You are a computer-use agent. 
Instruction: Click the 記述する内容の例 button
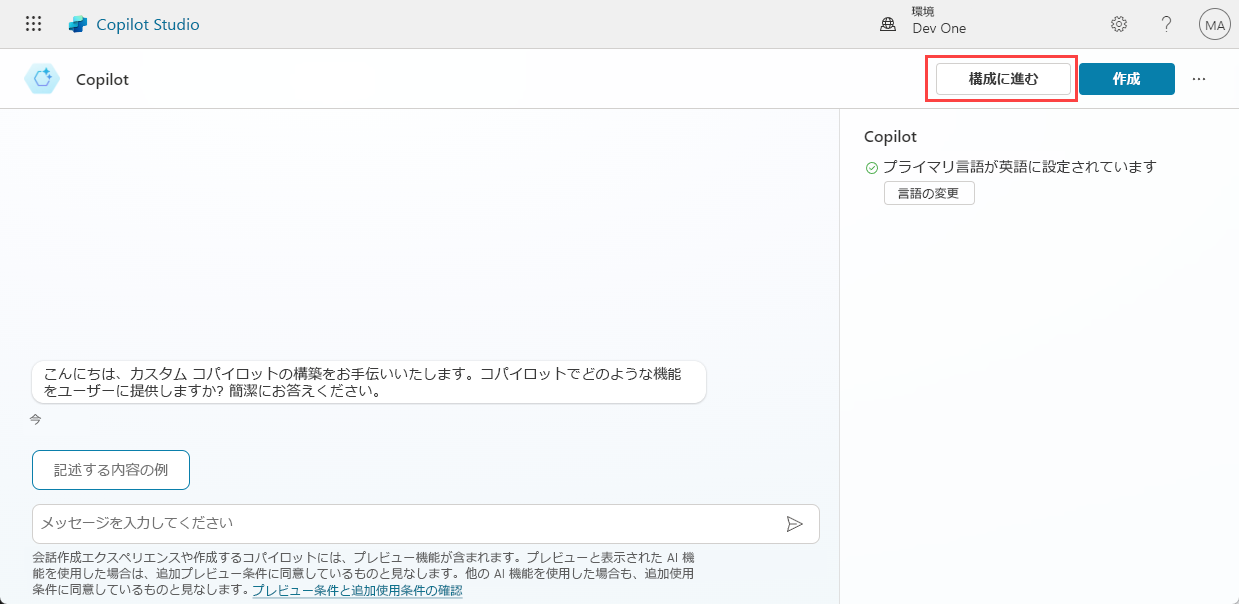[x=111, y=470]
